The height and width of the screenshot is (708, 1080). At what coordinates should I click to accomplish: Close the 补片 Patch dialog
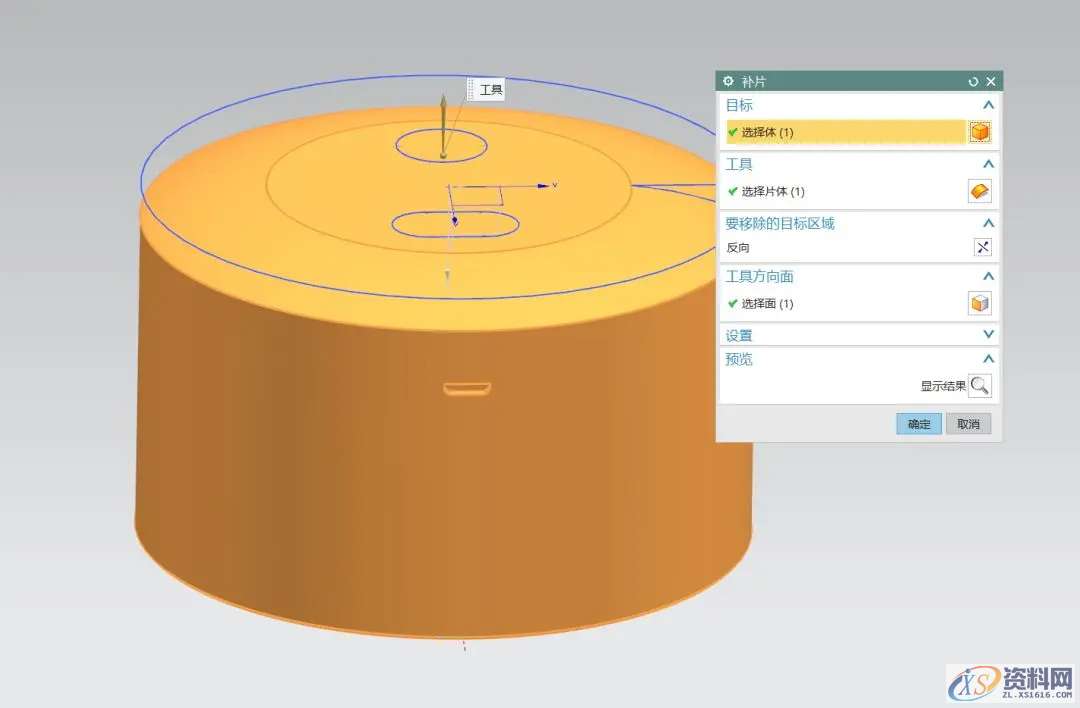tap(991, 81)
